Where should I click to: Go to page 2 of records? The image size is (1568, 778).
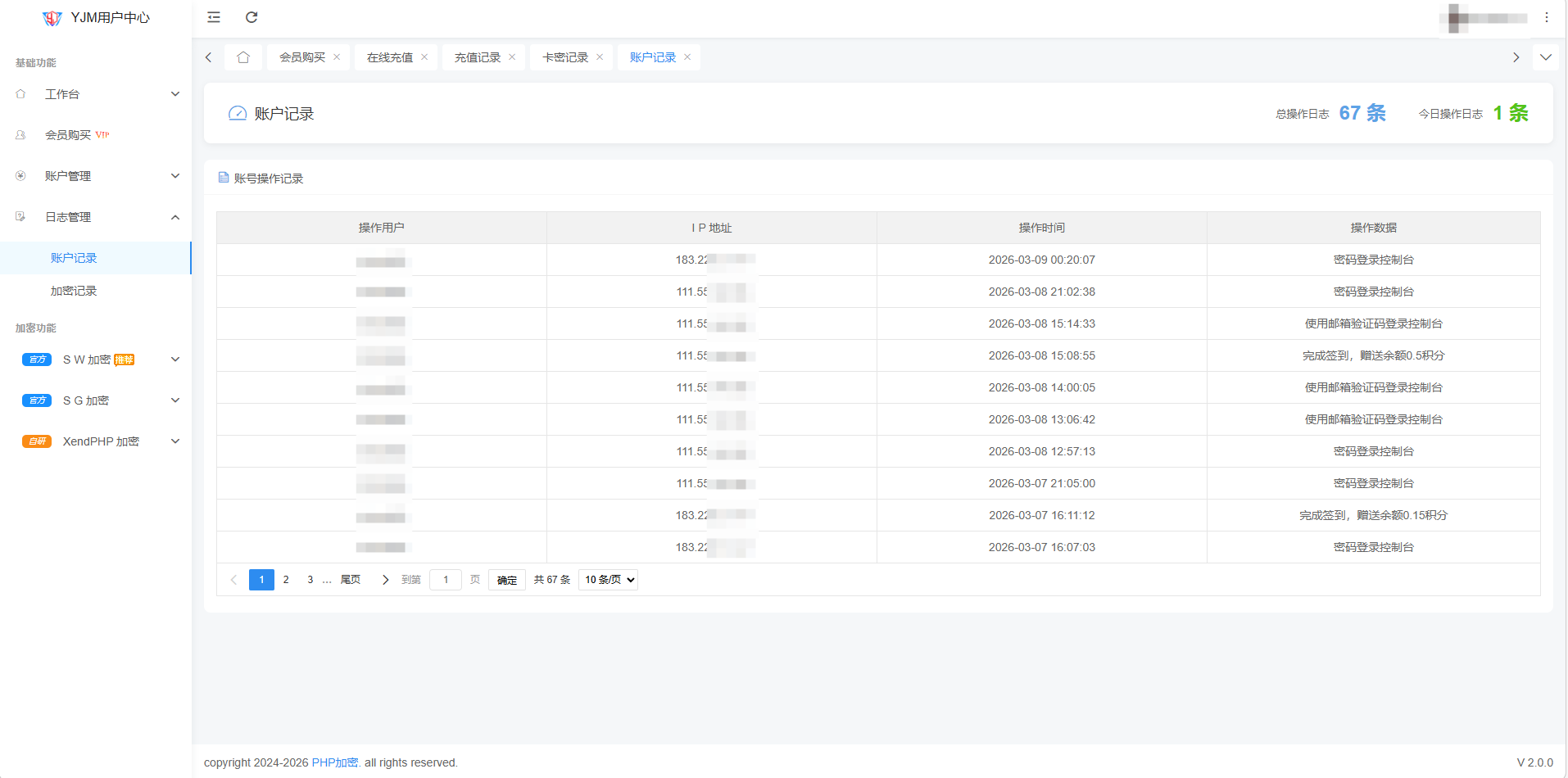tap(286, 580)
